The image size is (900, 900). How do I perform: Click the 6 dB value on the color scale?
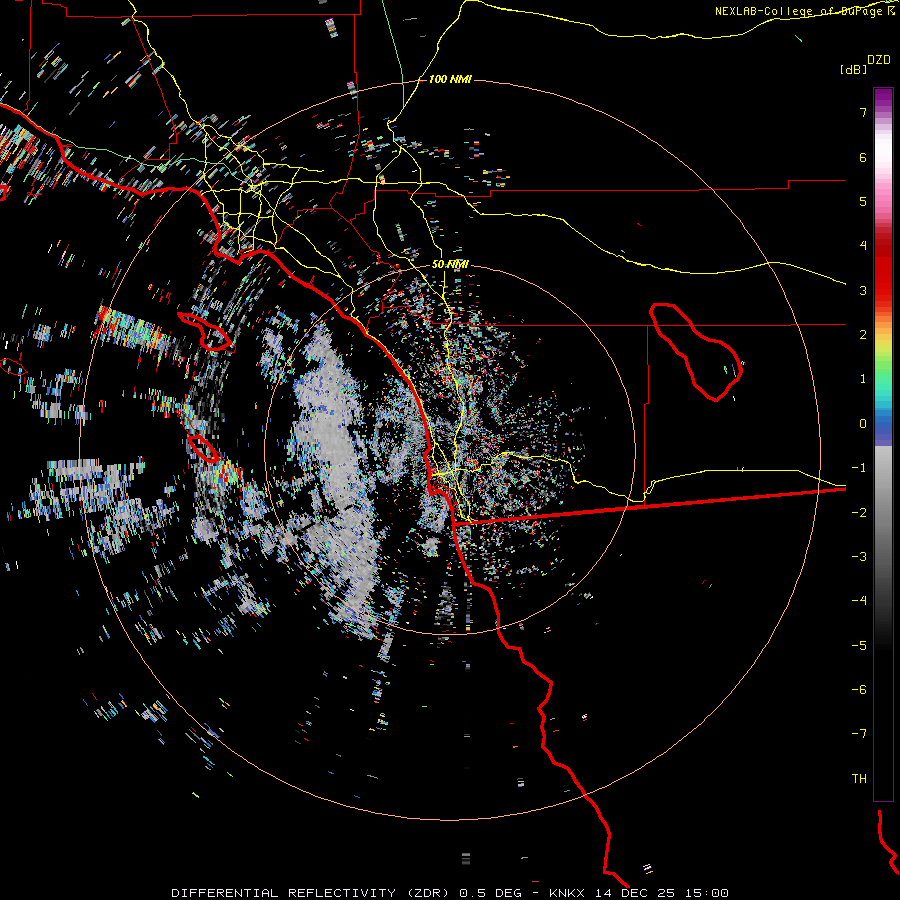(x=863, y=157)
